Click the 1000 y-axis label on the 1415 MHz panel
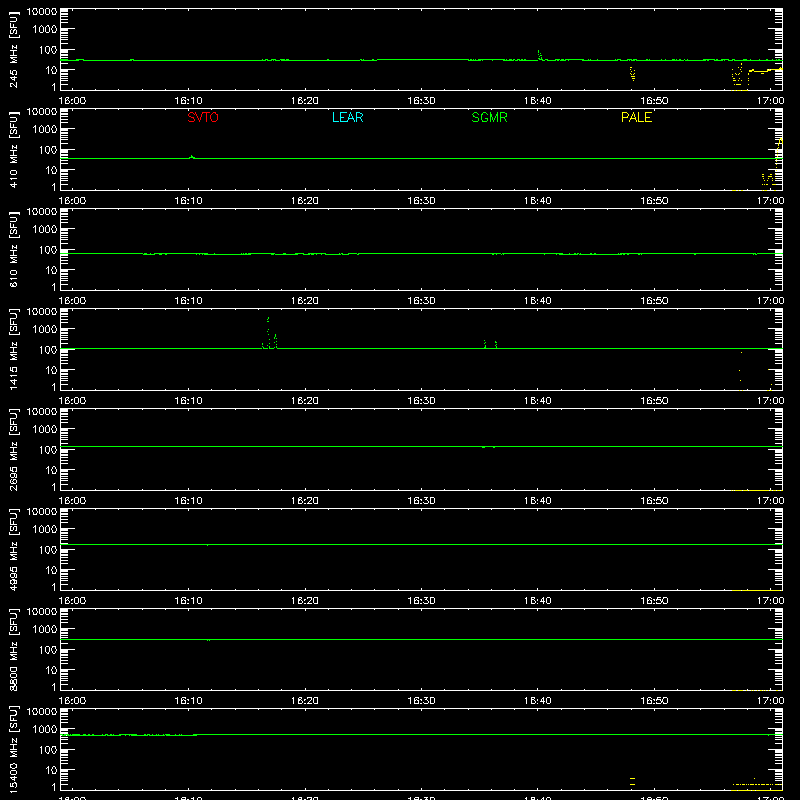Screen dimensions: 800x800 [44, 329]
